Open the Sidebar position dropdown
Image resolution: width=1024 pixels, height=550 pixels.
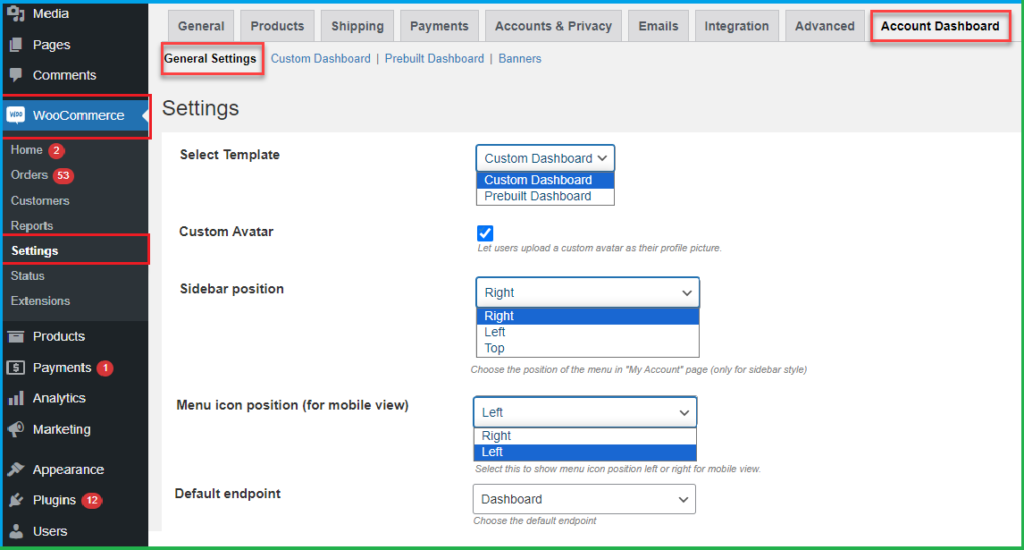coord(588,293)
